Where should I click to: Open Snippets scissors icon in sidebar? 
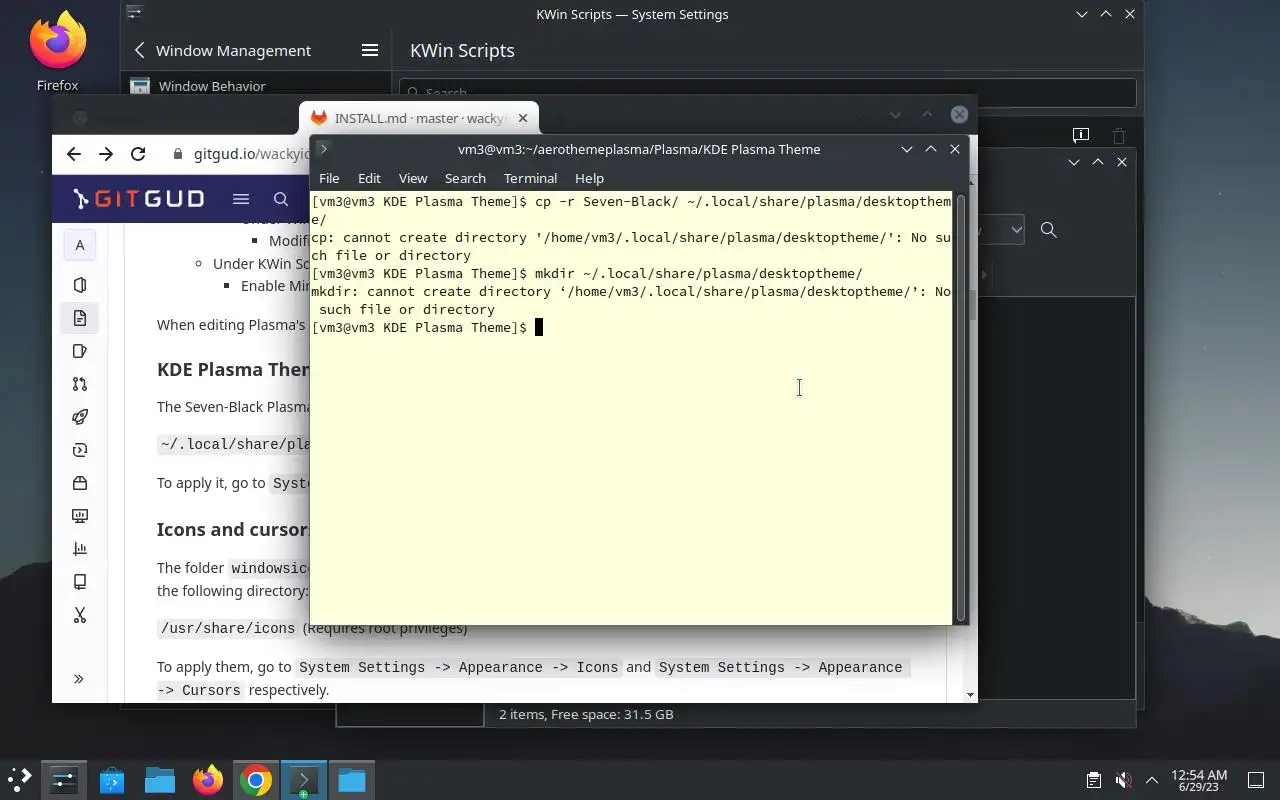[80, 615]
